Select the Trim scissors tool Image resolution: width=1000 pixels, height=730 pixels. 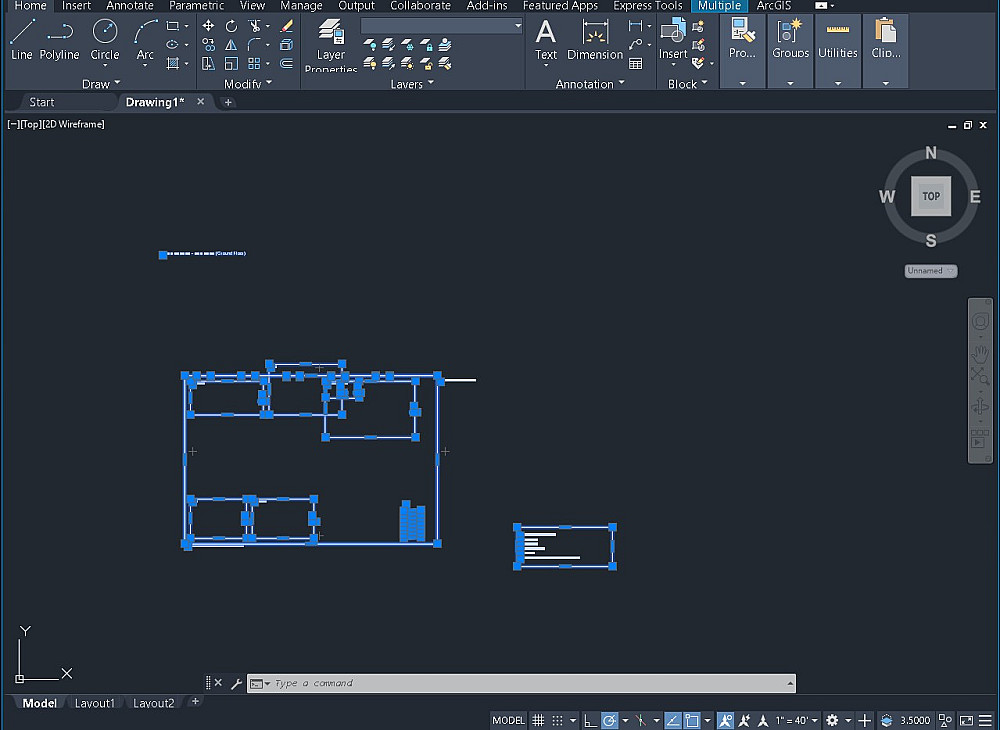(254, 26)
